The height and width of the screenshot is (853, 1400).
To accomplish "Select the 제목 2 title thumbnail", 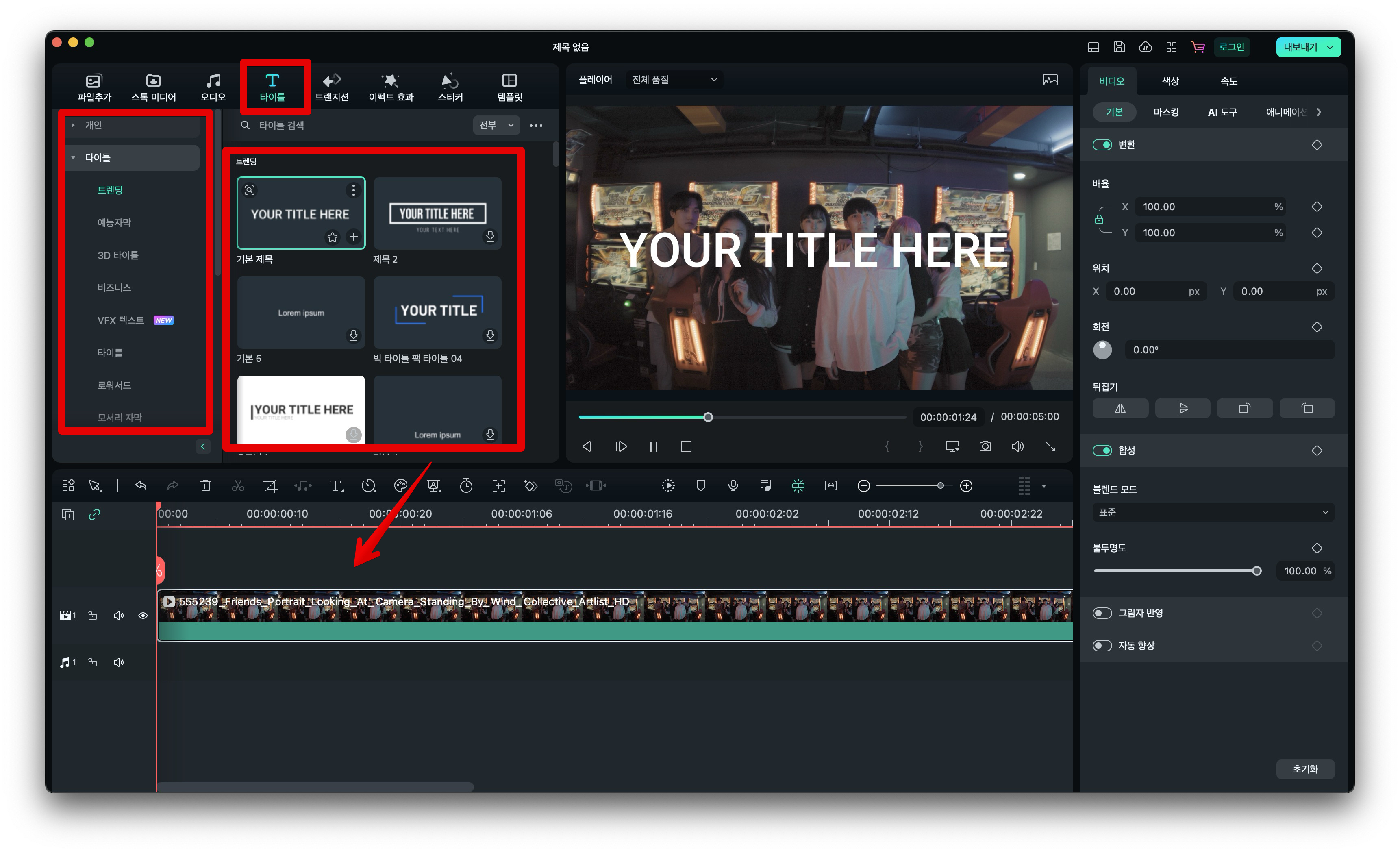I will [x=437, y=213].
